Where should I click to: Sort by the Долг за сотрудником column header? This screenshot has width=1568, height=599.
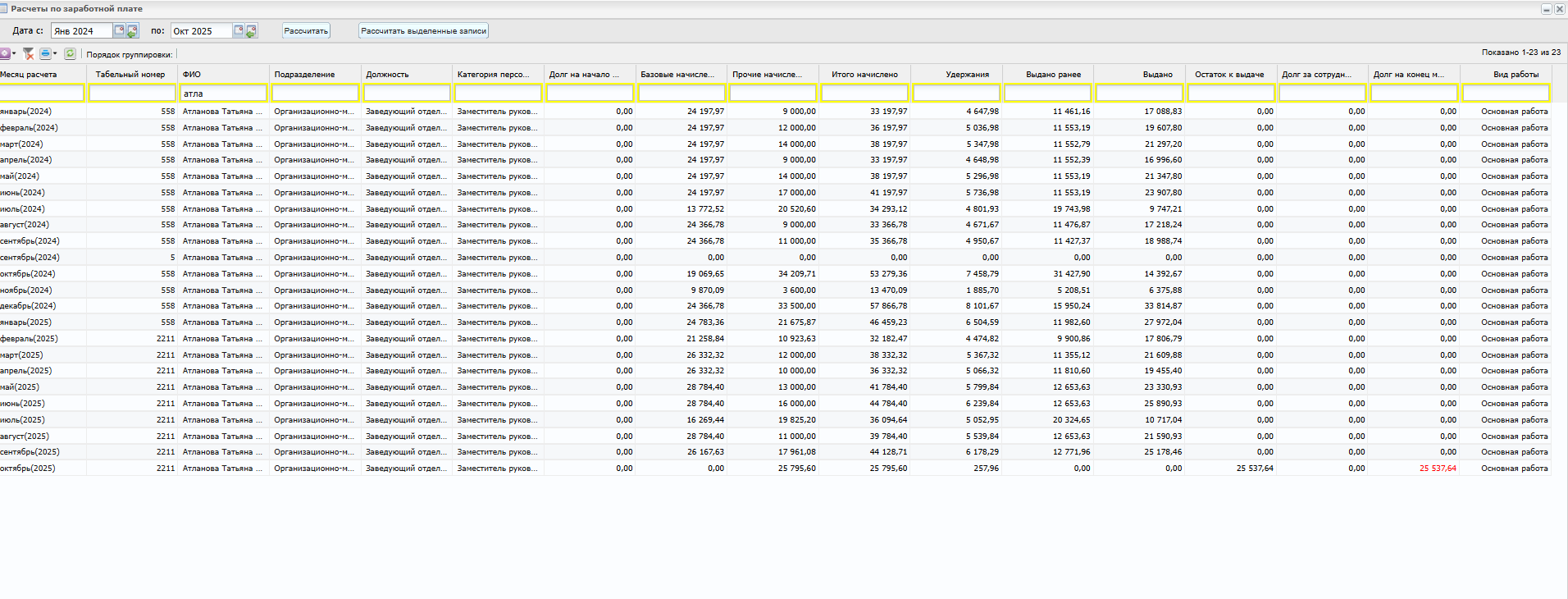(x=1323, y=75)
